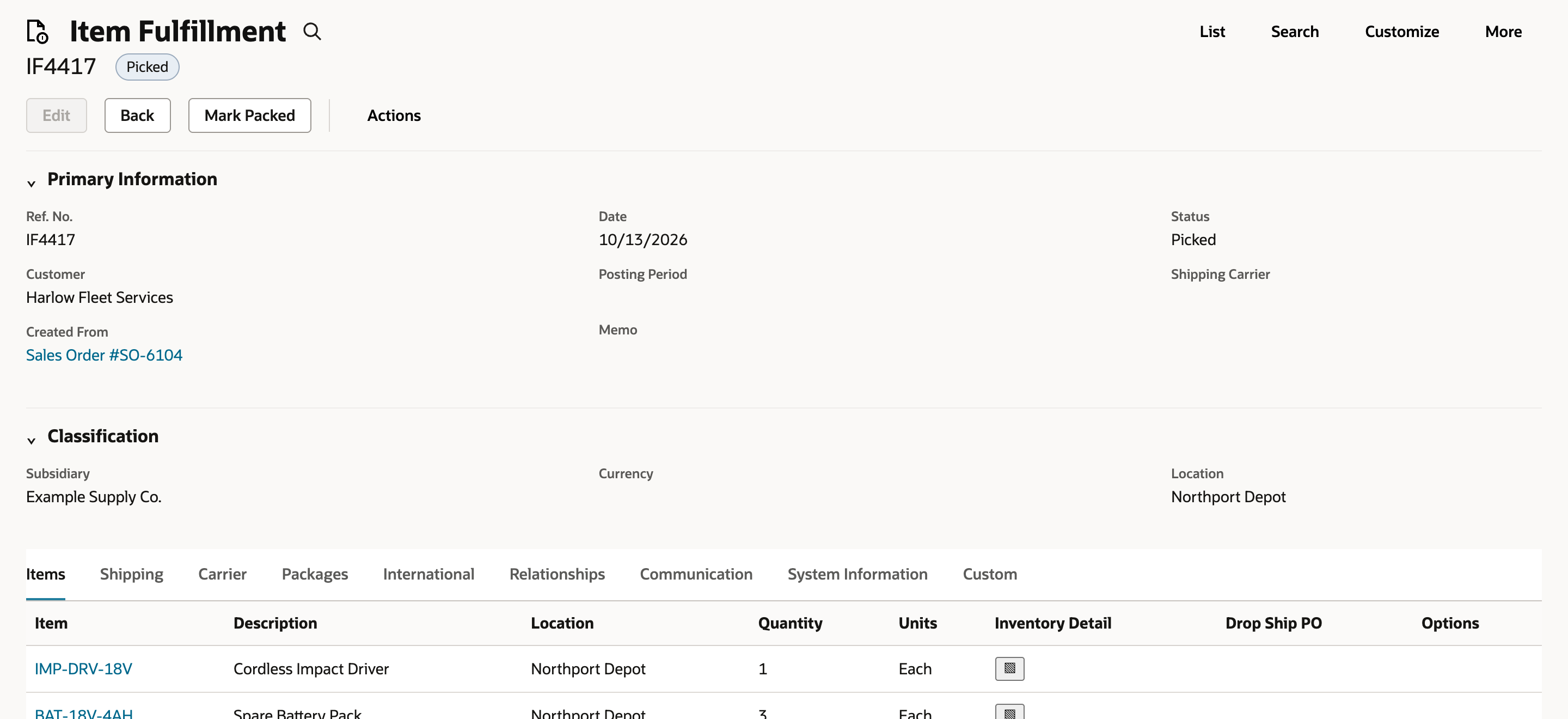This screenshot has width=1568, height=719.
Task: Open the List view link
Action: coord(1212,32)
